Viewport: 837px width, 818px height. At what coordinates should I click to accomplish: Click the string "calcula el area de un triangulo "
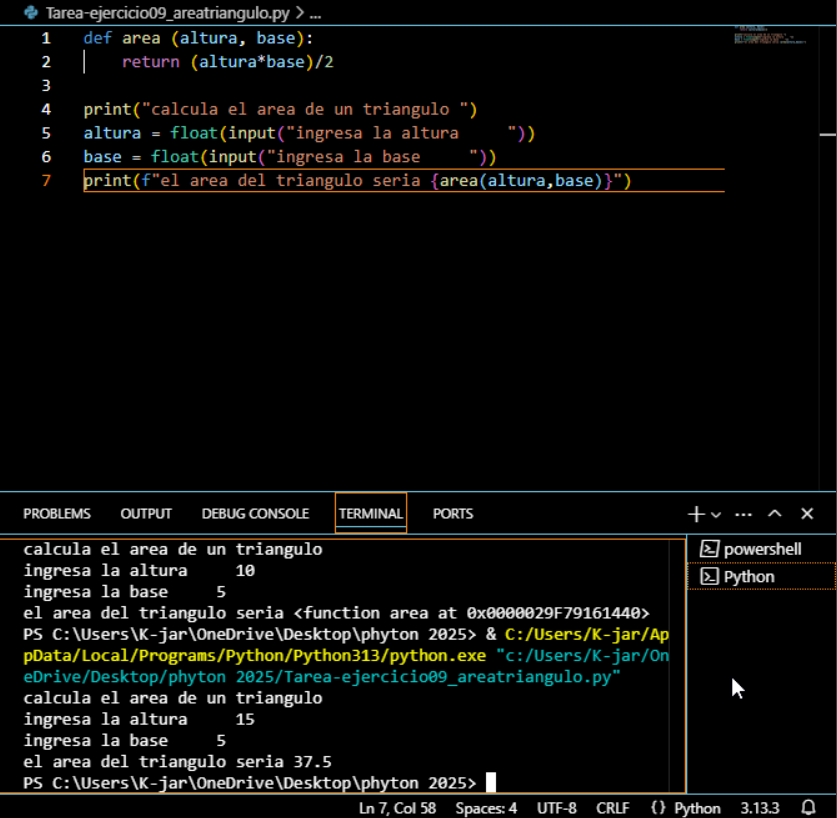(x=305, y=109)
